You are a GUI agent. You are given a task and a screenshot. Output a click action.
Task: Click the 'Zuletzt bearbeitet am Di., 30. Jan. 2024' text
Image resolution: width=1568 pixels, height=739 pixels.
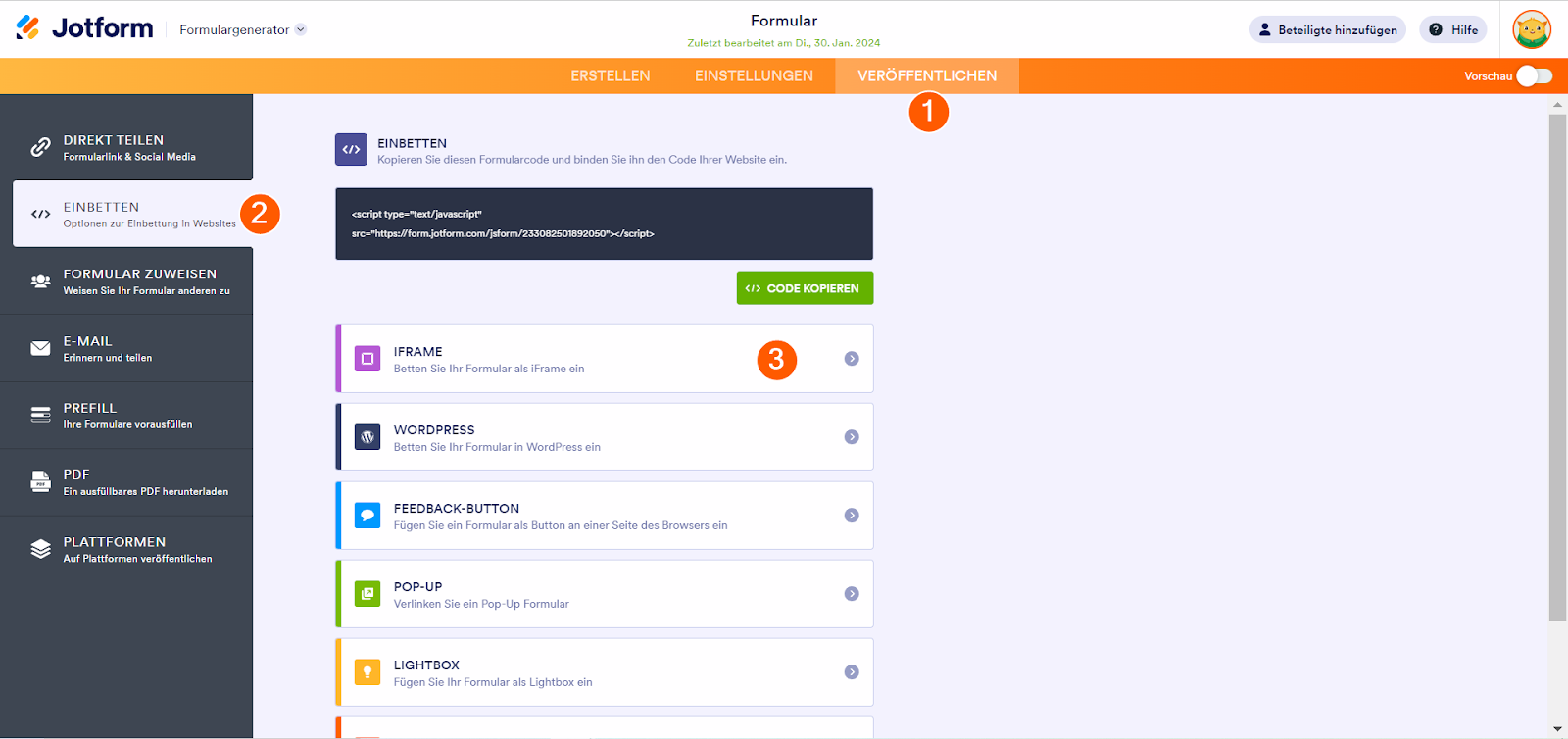tap(784, 43)
